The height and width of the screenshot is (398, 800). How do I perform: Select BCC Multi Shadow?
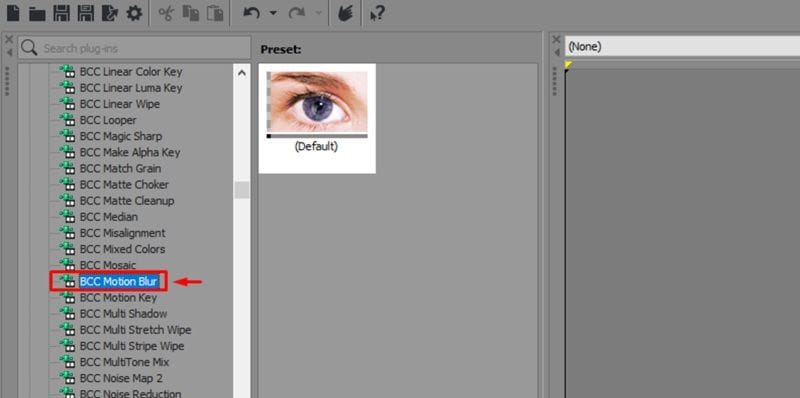123,314
